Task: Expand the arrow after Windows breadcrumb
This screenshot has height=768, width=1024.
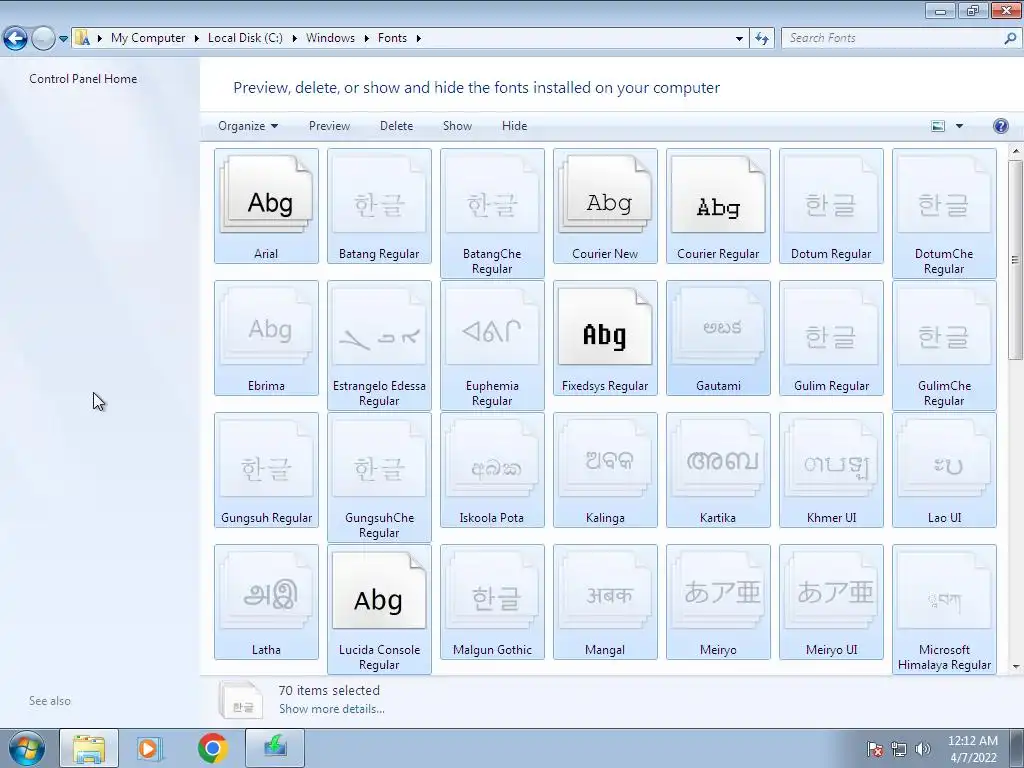Action: (x=366, y=39)
